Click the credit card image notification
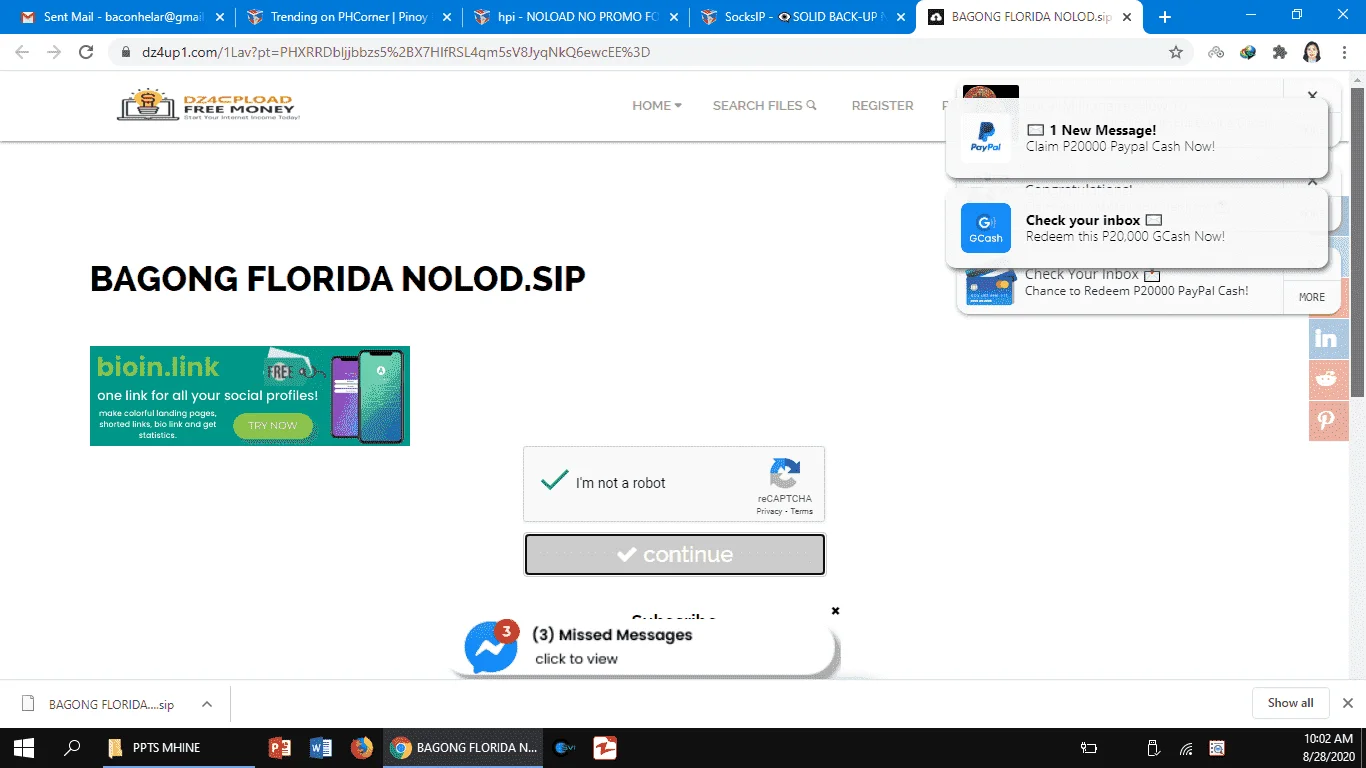Screen dimensions: 1366x768 pos(991,285)
